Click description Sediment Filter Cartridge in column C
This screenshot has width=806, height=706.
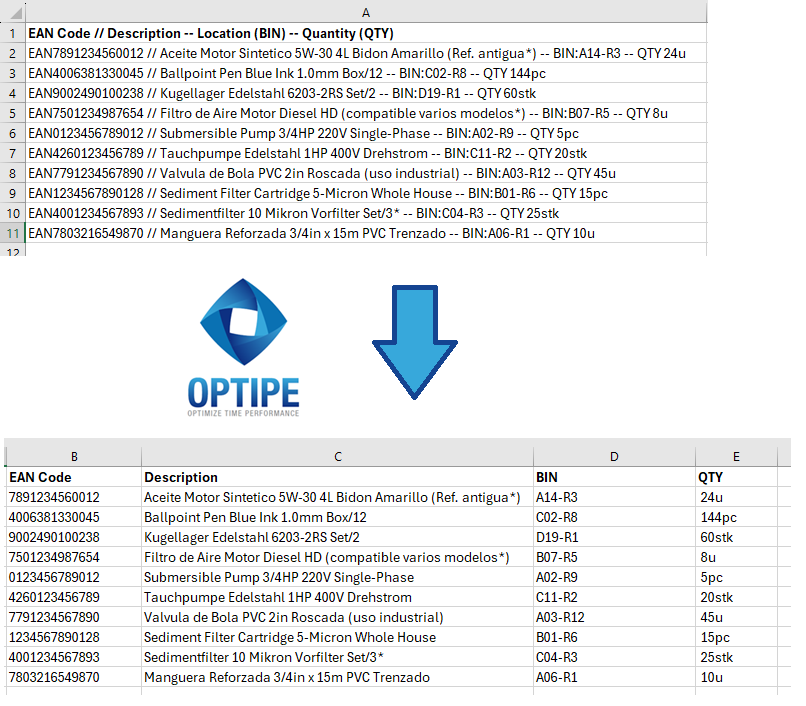338,638
